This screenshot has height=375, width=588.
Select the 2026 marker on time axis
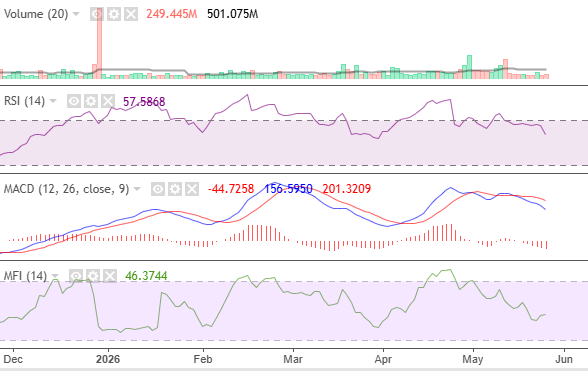[108, 359]
